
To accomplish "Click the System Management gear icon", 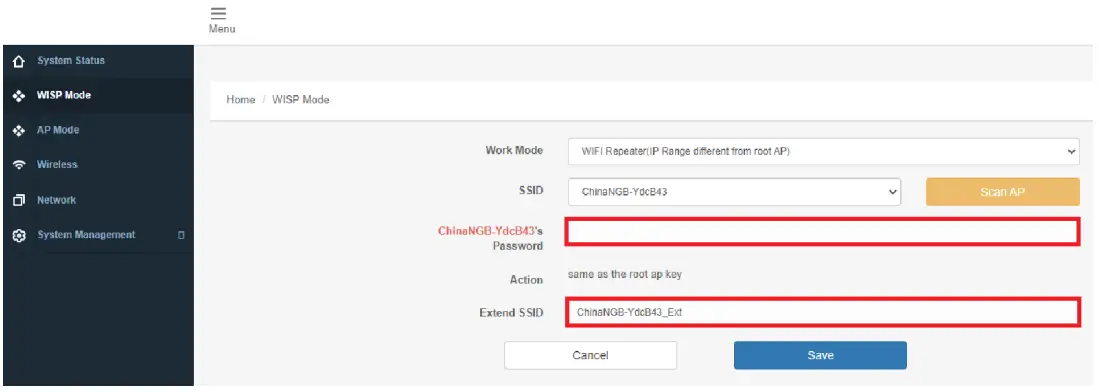I will coord(19,236).
